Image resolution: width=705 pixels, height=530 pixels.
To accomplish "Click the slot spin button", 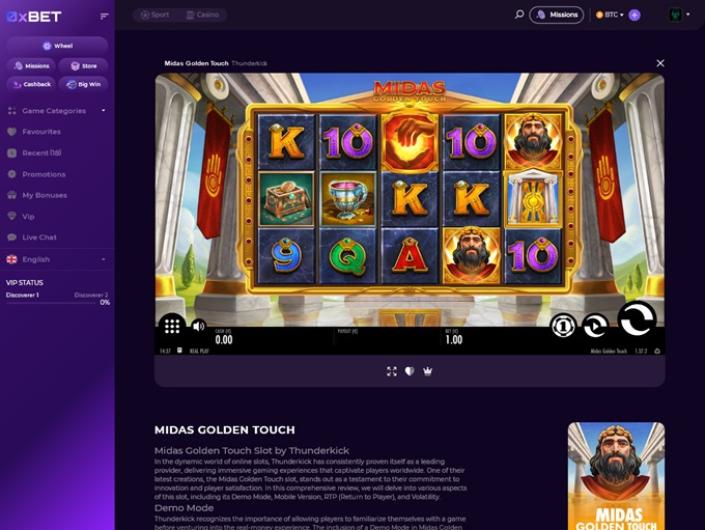I will tap(637, 319).
